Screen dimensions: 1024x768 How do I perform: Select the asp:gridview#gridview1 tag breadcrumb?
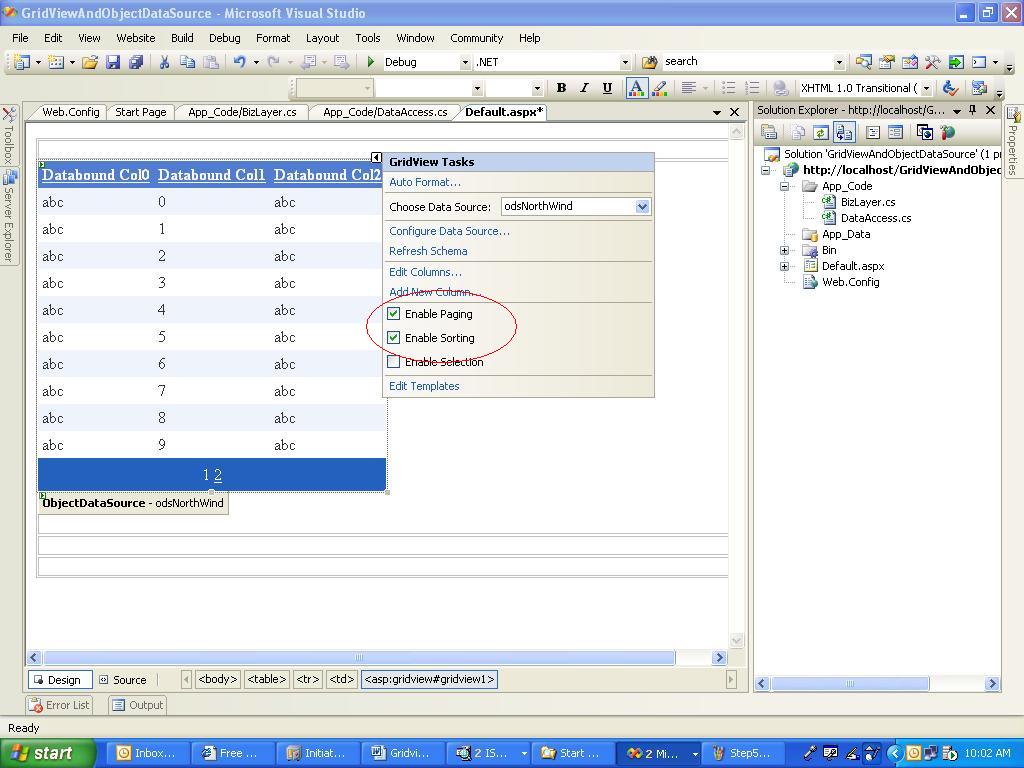(x=429, y=680)
